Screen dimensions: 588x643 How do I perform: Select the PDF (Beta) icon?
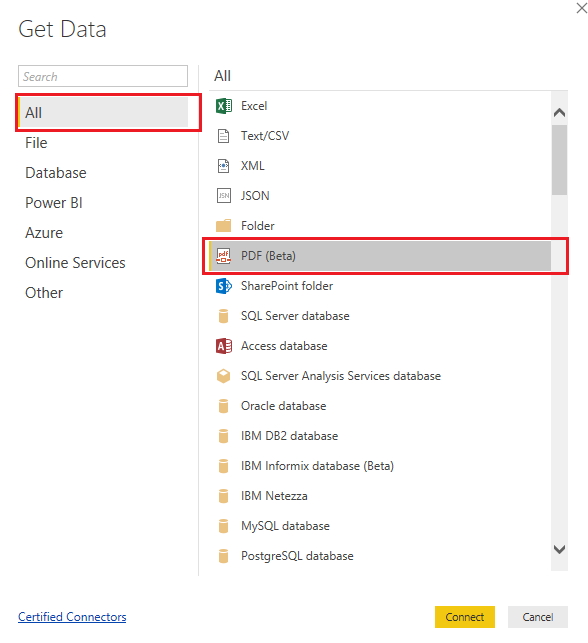(223, 256)
